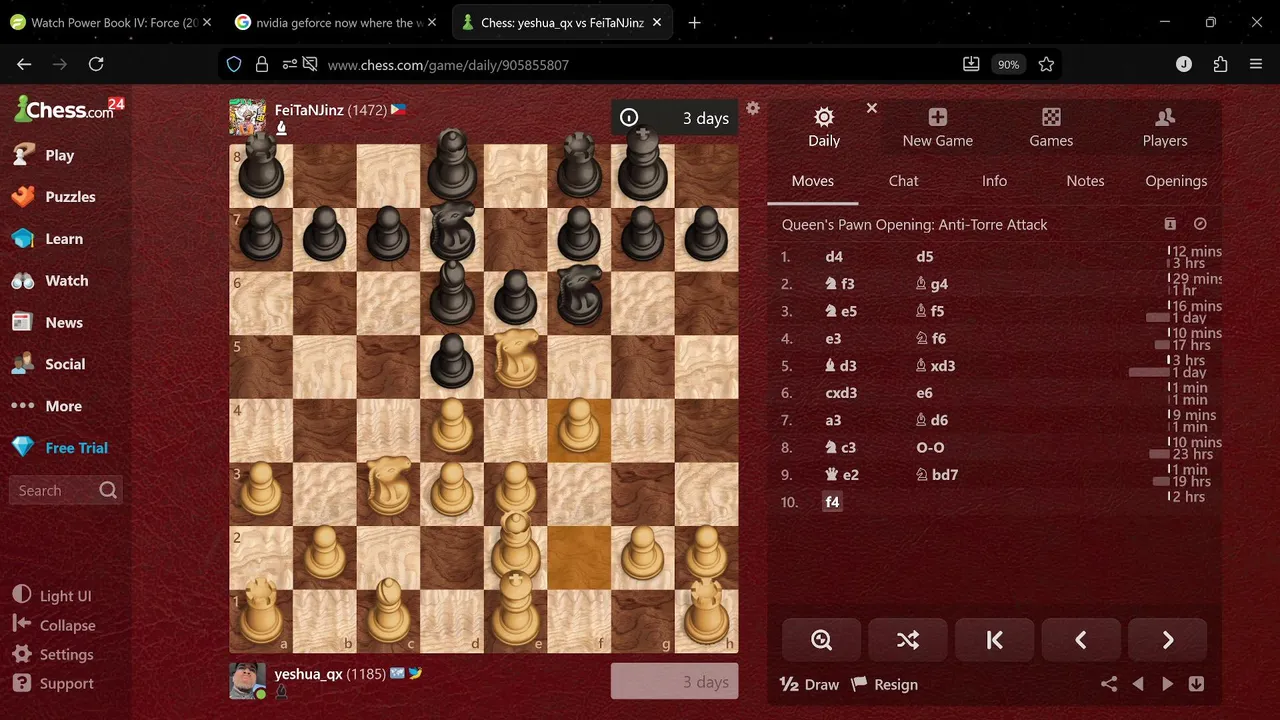
Task: Open the Players tab
Action: coord(1165,127)
